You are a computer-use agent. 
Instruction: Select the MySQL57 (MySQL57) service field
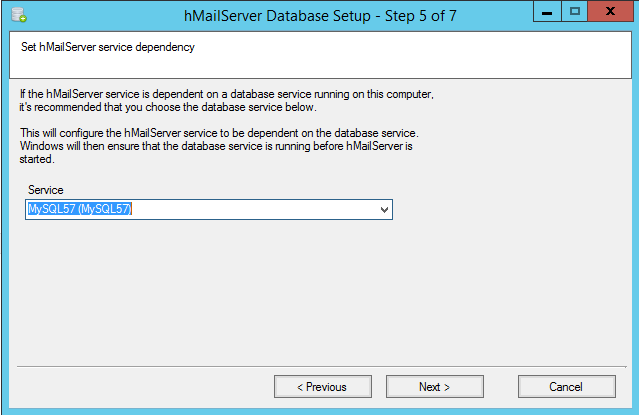(x=200, y=210)
